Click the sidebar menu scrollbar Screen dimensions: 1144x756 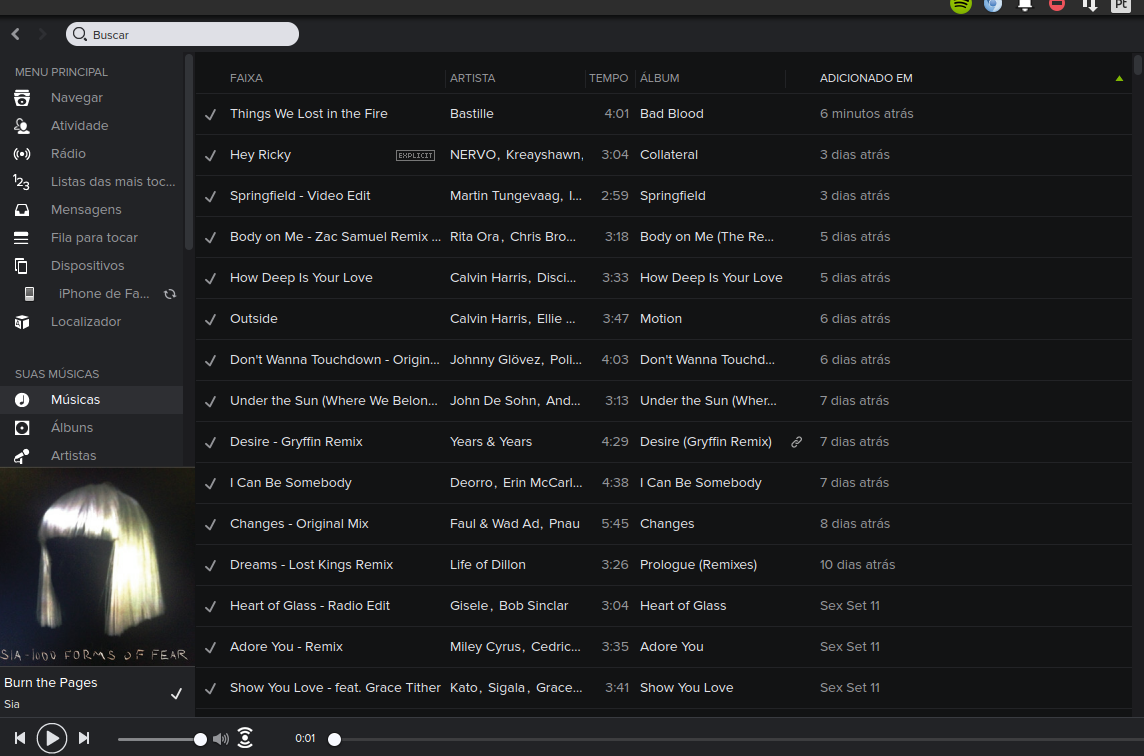coord(189,152)
